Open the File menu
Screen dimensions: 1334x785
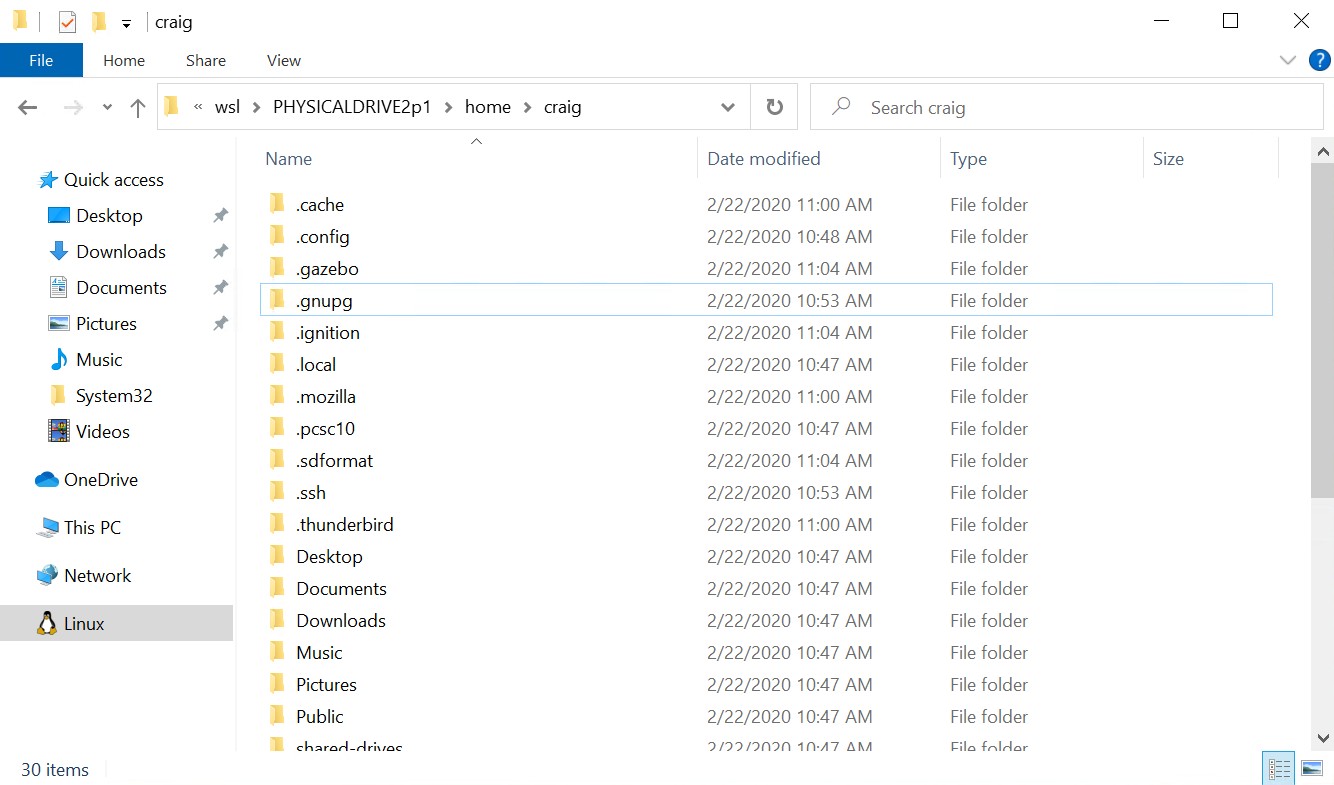click(x=41, y=60)
